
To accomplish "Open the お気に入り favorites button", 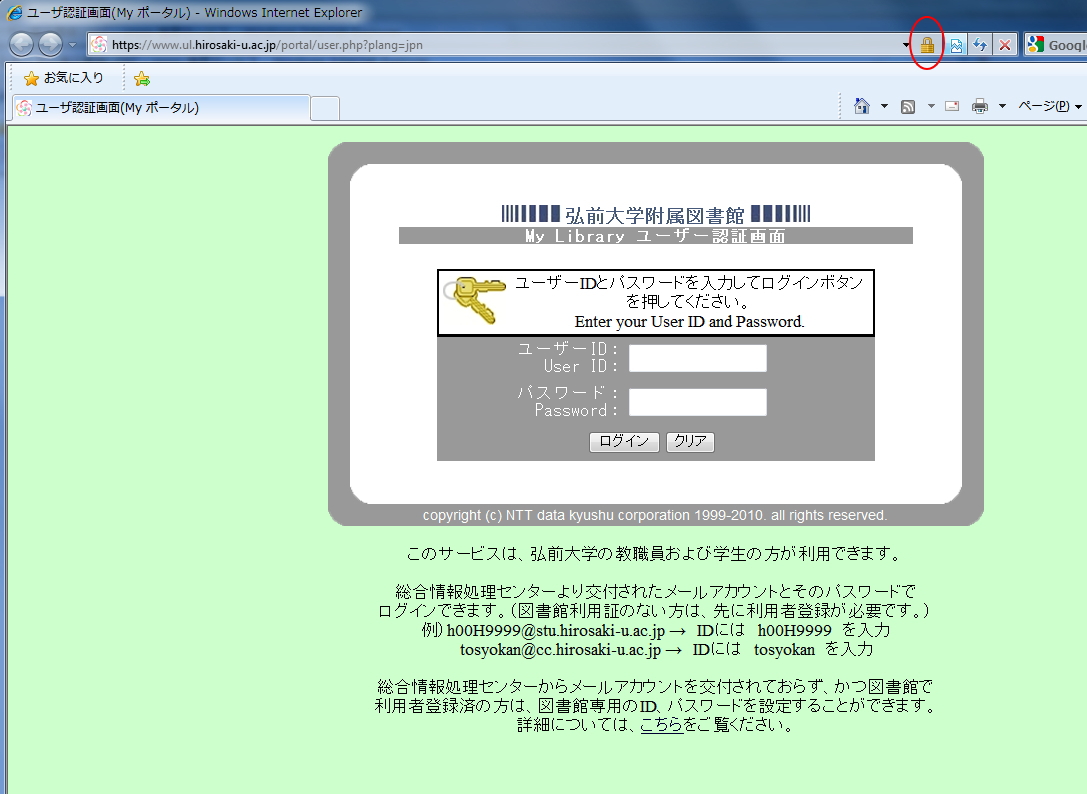I will 63,78.
